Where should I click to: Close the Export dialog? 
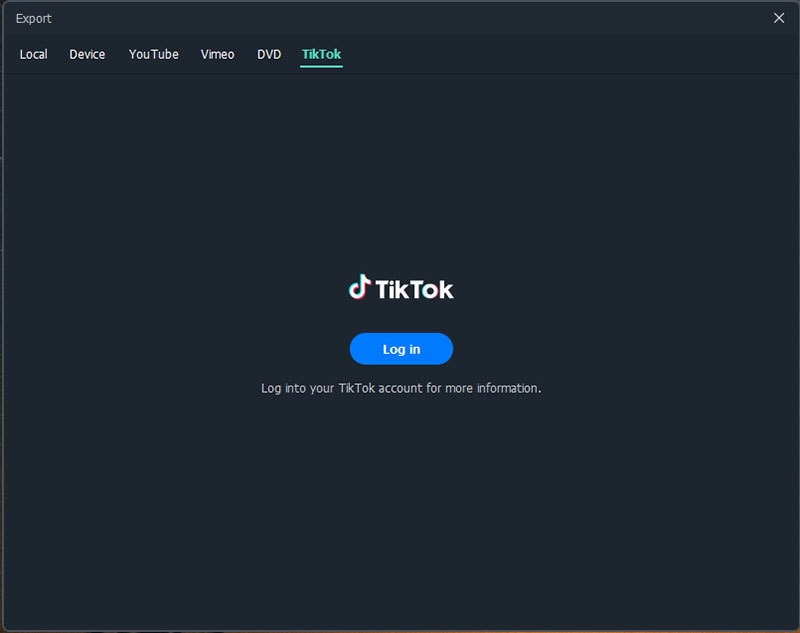point(779,18)
